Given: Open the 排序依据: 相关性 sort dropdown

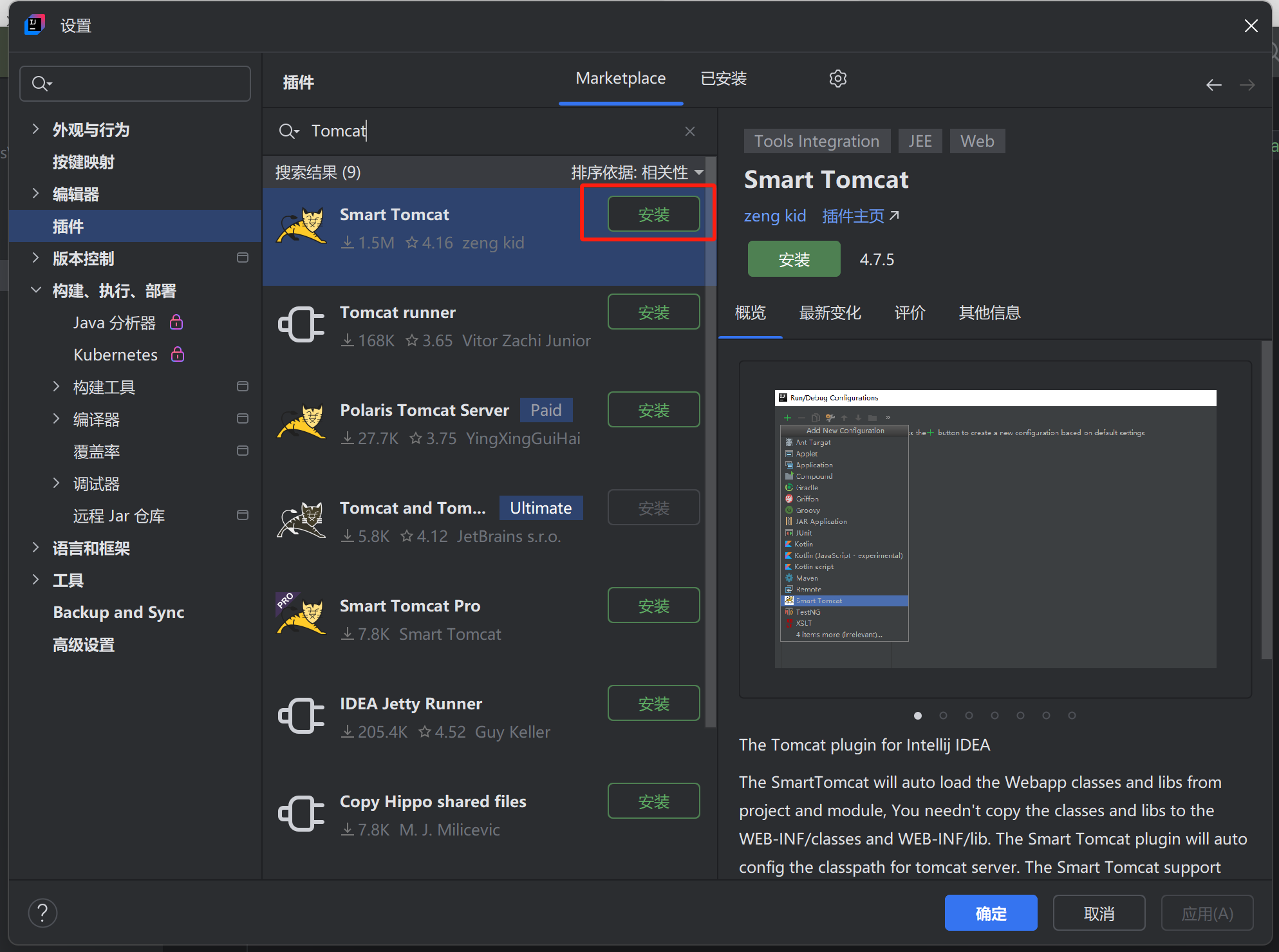Looking at the screenshot, I should (x=637, y=173).
